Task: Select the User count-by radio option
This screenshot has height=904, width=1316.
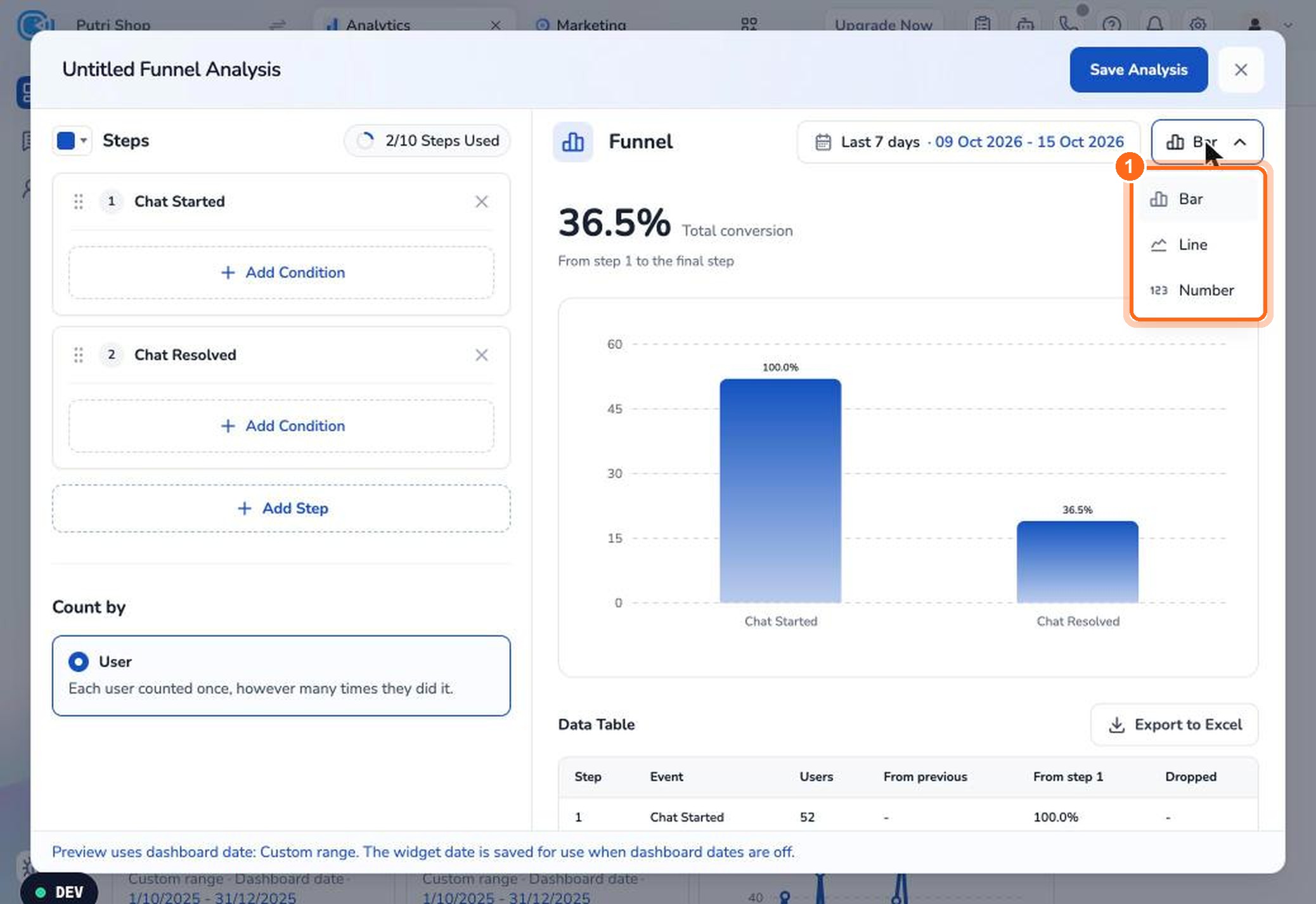Action: click(x=79, y=662)
